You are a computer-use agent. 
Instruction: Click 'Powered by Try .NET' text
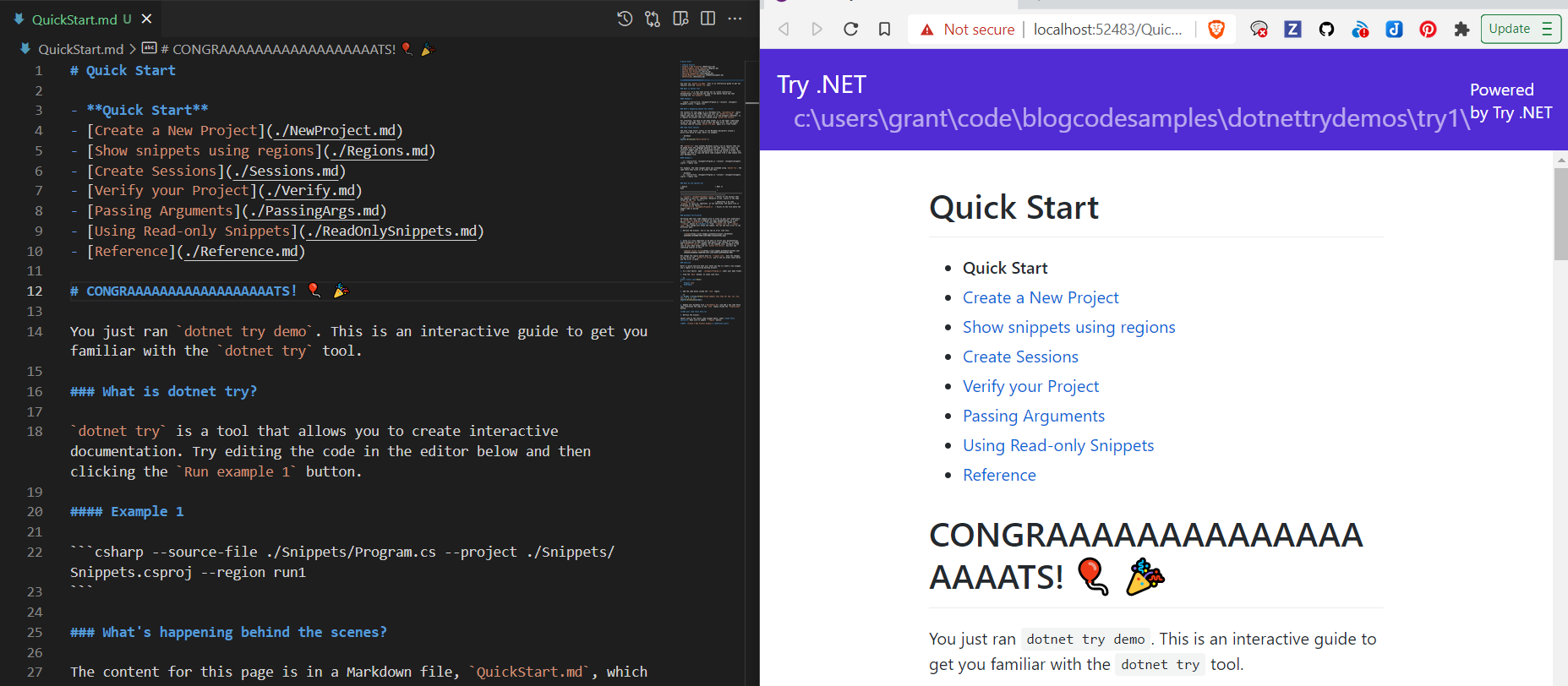point(1511,101)
